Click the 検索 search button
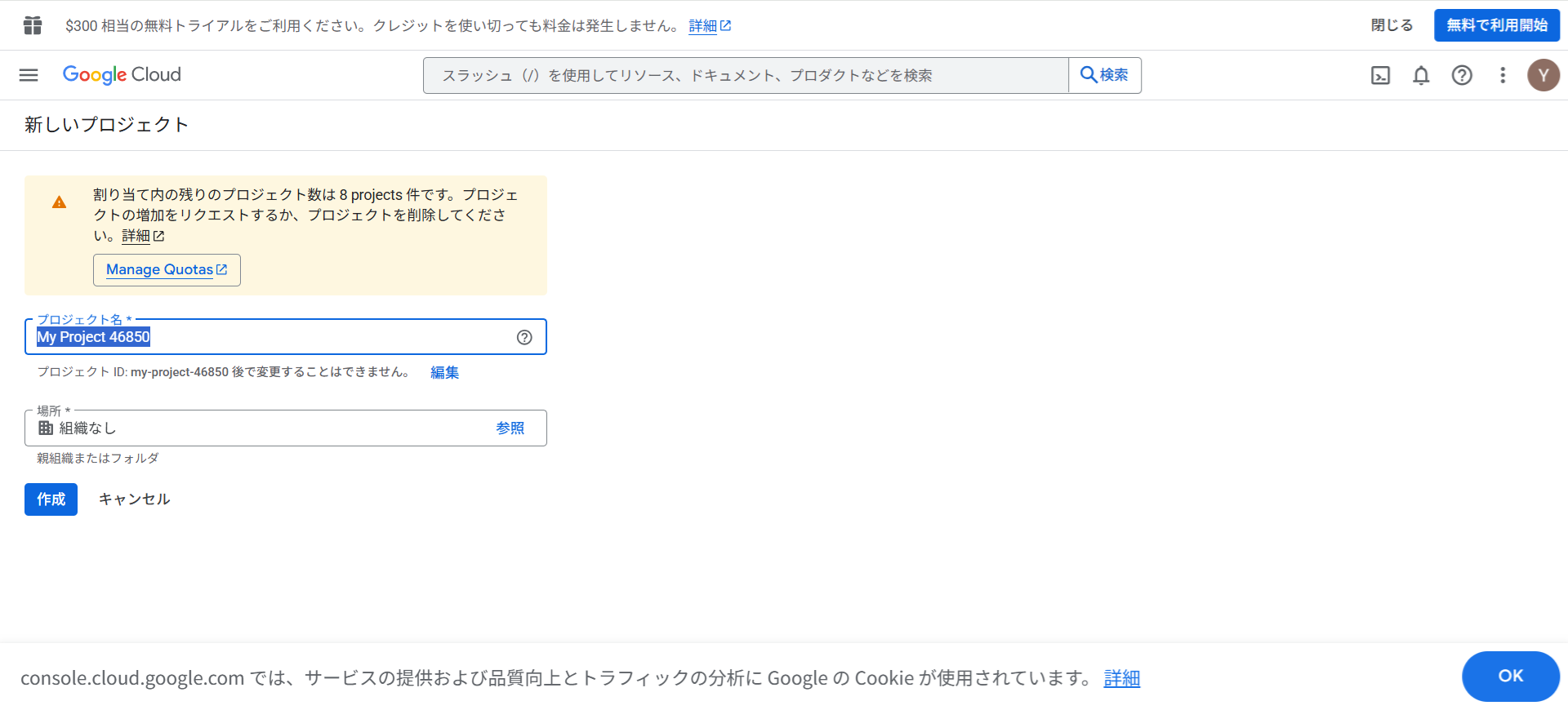Viewport: 1568px width, 710px height. pos(1104,75)
